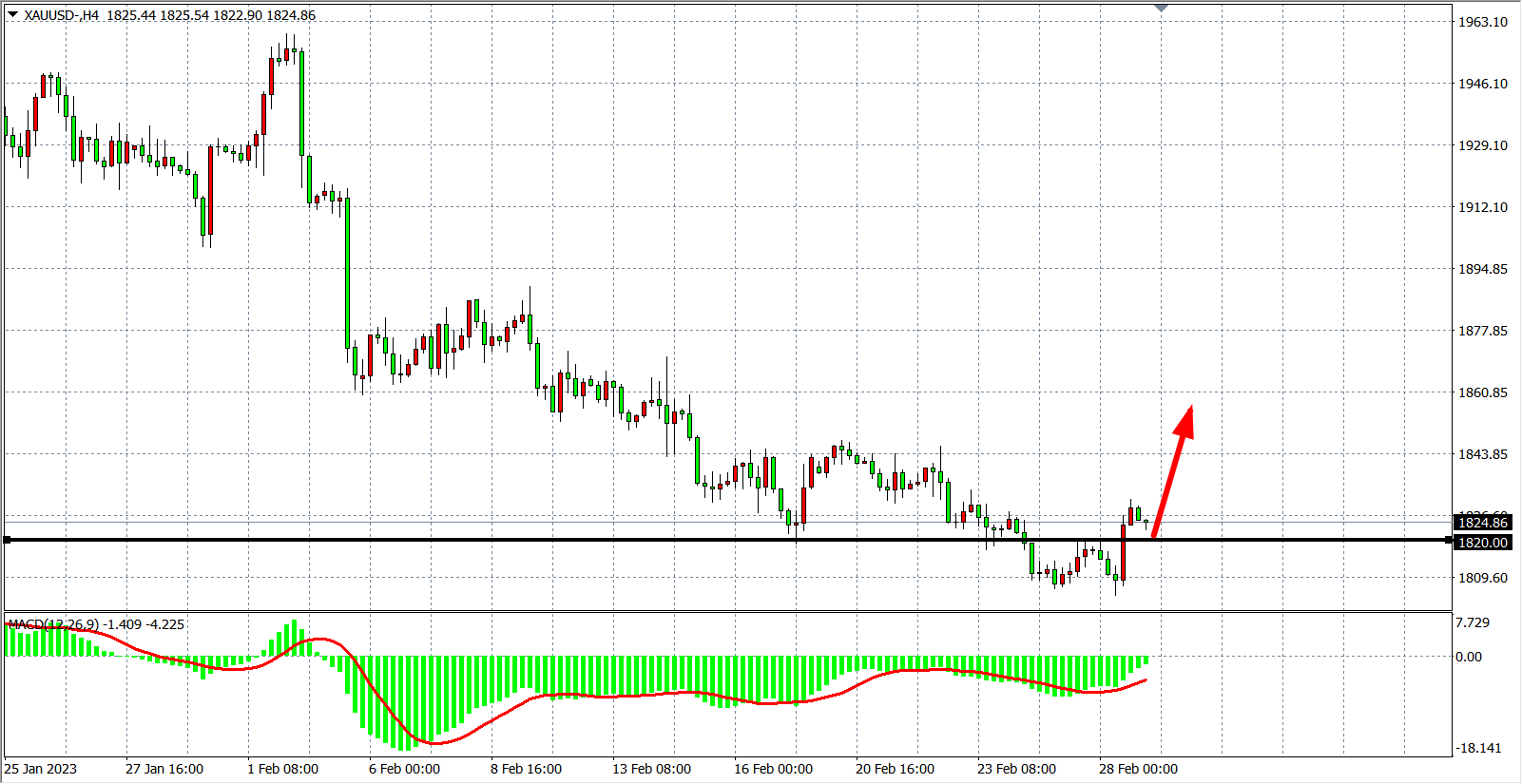
Task: Click the 1820.00 horizontal line price tag
Action: tap(1482, 543)
